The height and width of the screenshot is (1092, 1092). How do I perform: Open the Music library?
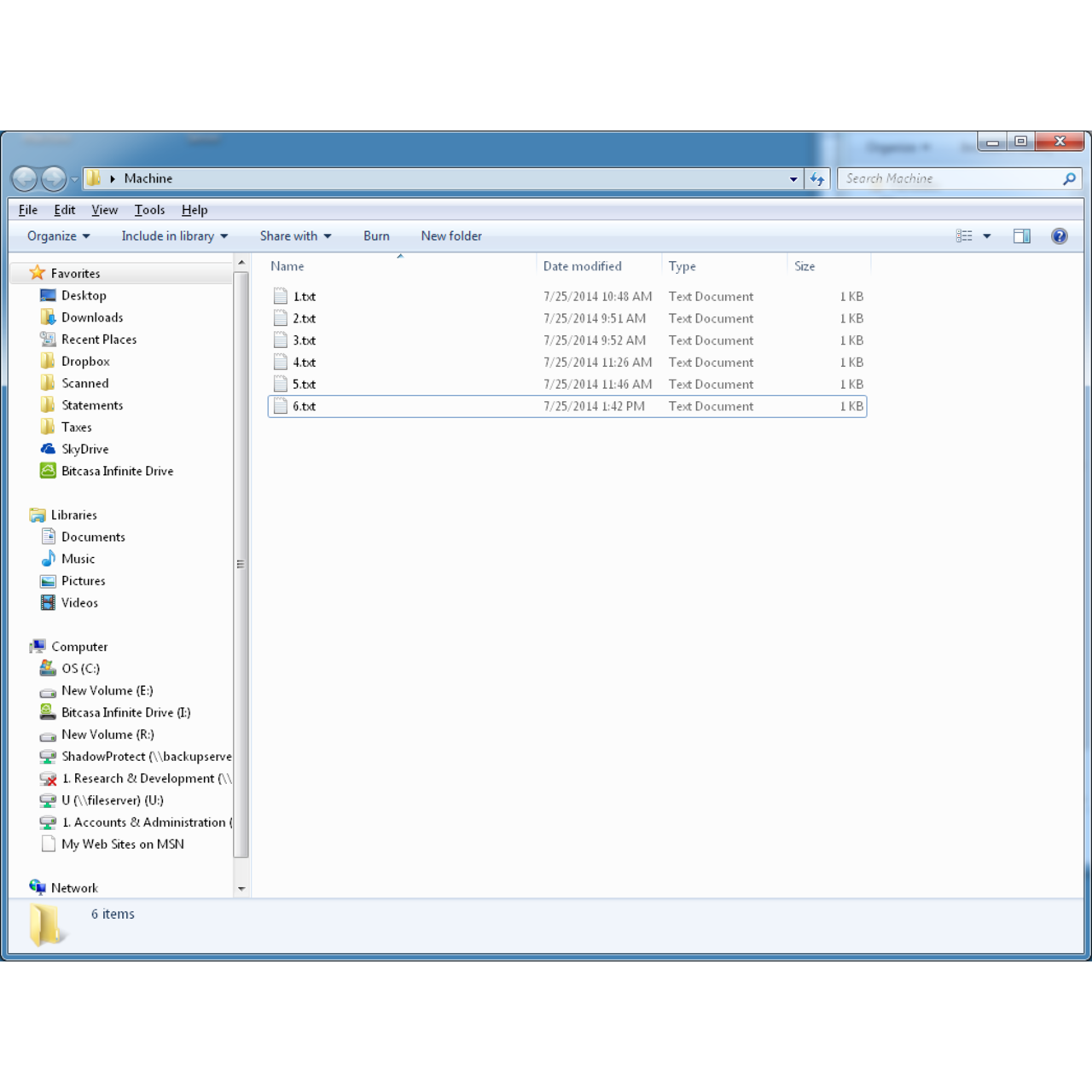click(78, 559)
